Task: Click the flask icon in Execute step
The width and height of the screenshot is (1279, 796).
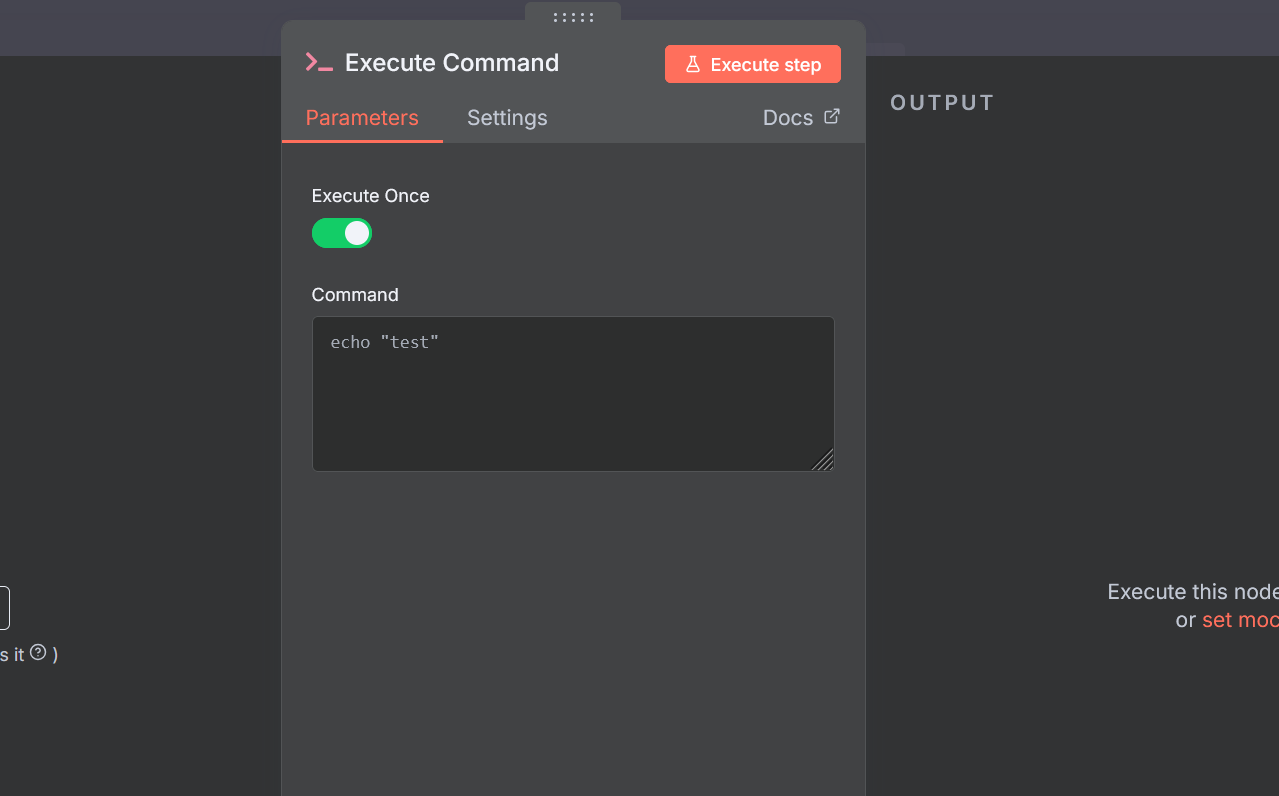Action: 692,64
